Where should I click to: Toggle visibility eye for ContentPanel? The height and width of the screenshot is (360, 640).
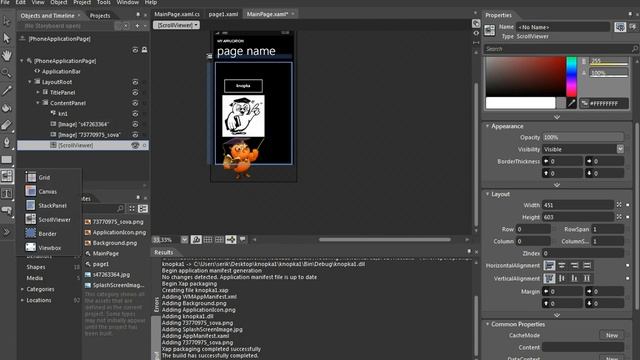tap(135, 103)
